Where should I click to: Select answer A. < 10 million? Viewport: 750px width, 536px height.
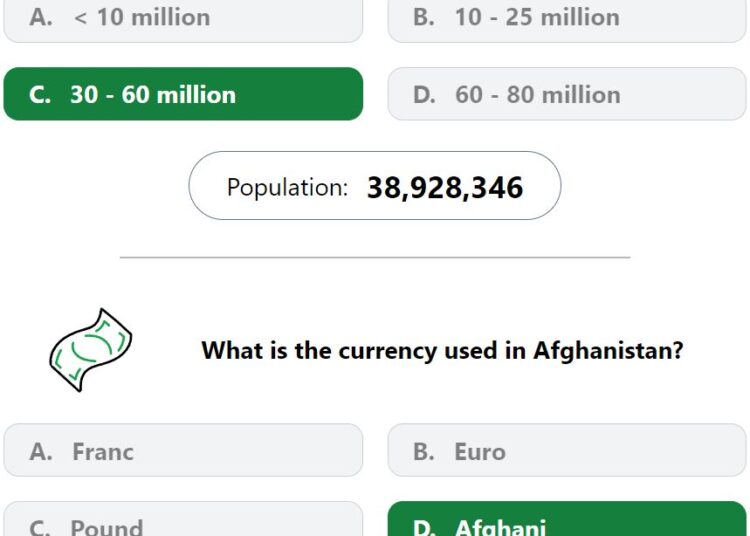[x=183, y=21]
